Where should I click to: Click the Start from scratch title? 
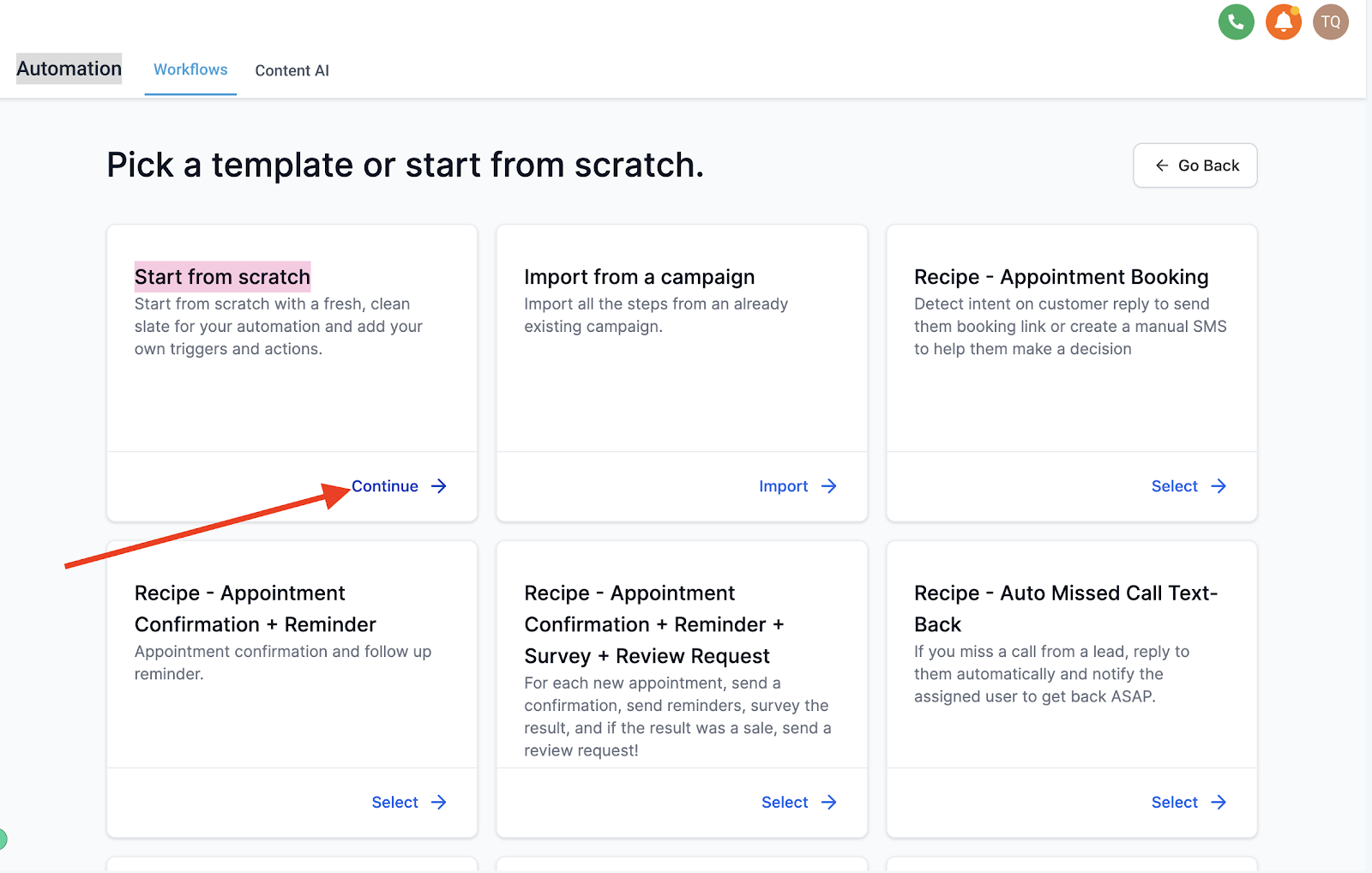[x=222, y=277]
